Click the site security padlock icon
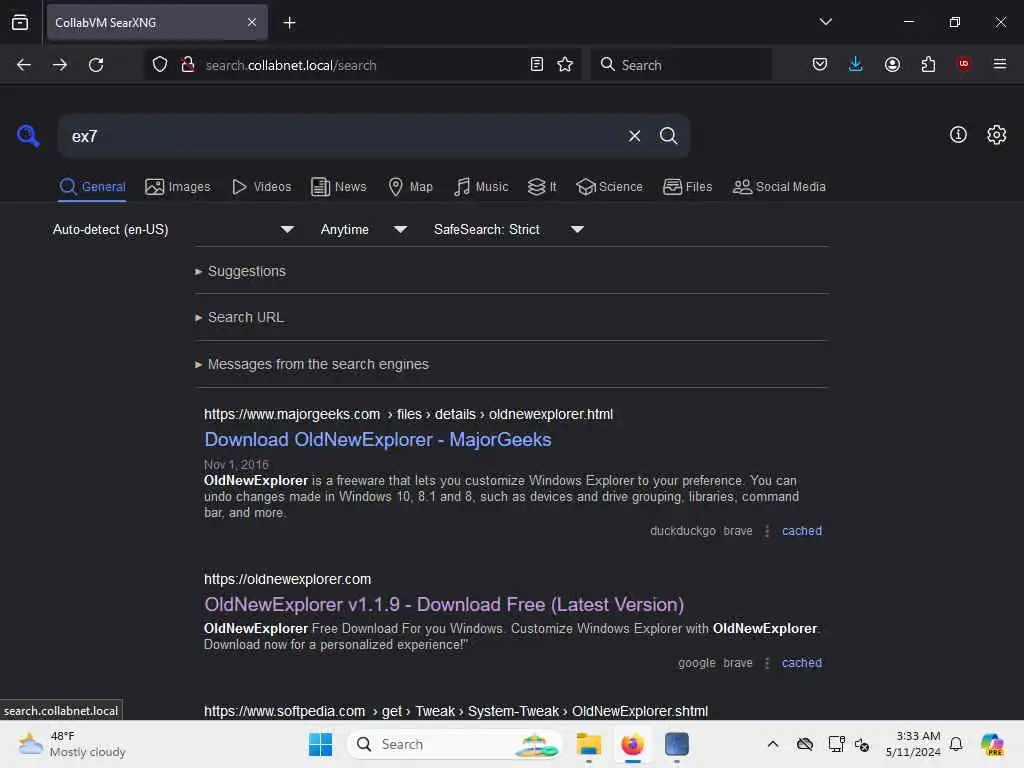 [x=188, y=65]
